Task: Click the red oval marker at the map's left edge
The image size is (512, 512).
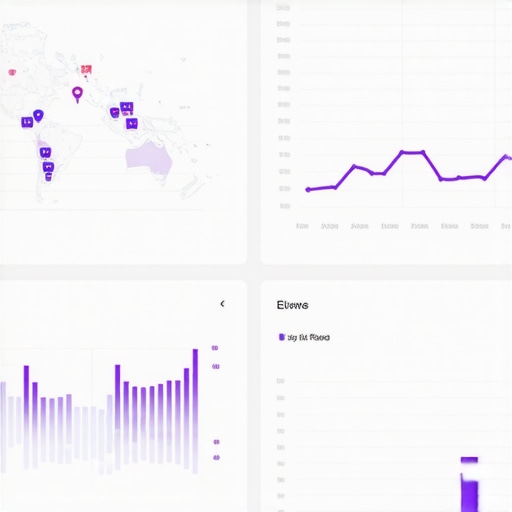Action: coord(12,72)
